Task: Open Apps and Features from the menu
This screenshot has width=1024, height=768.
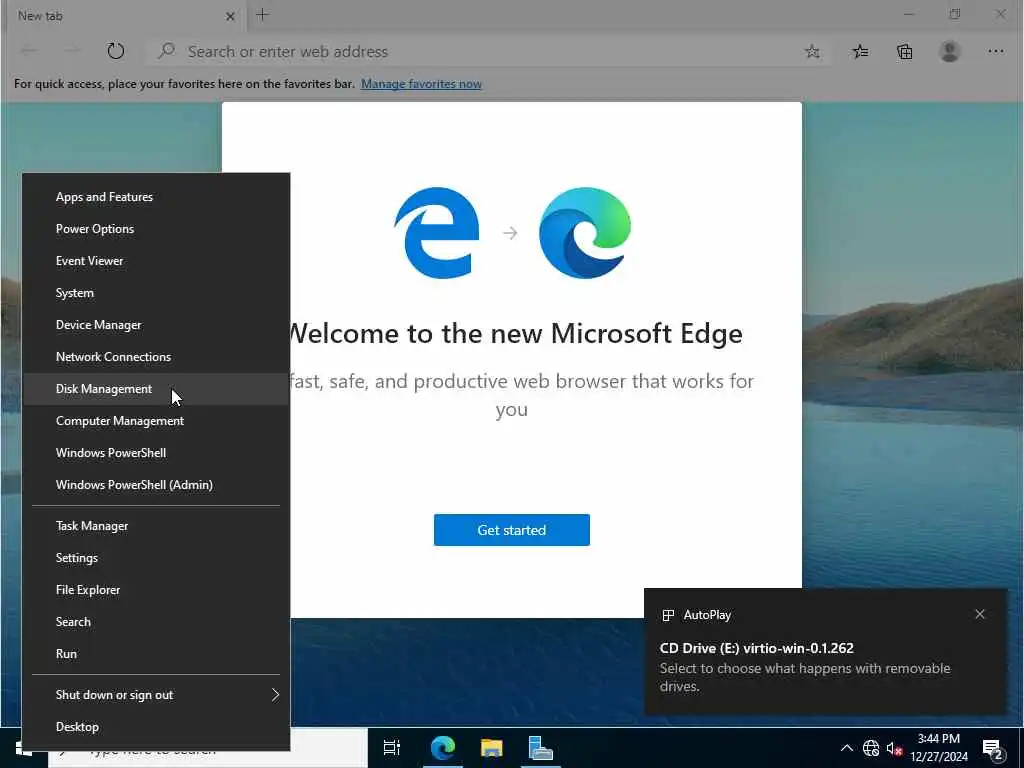Action: (157, 197)
